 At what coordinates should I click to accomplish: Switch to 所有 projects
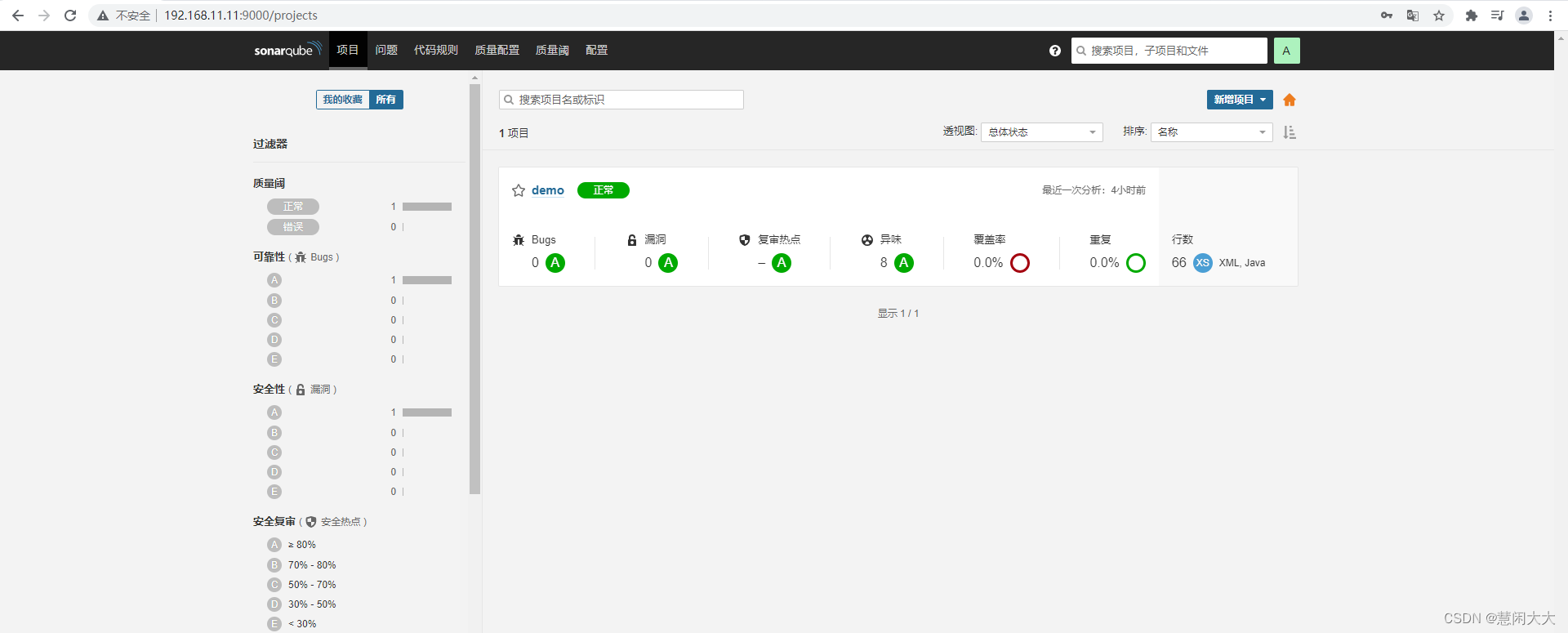click(386, 100)
